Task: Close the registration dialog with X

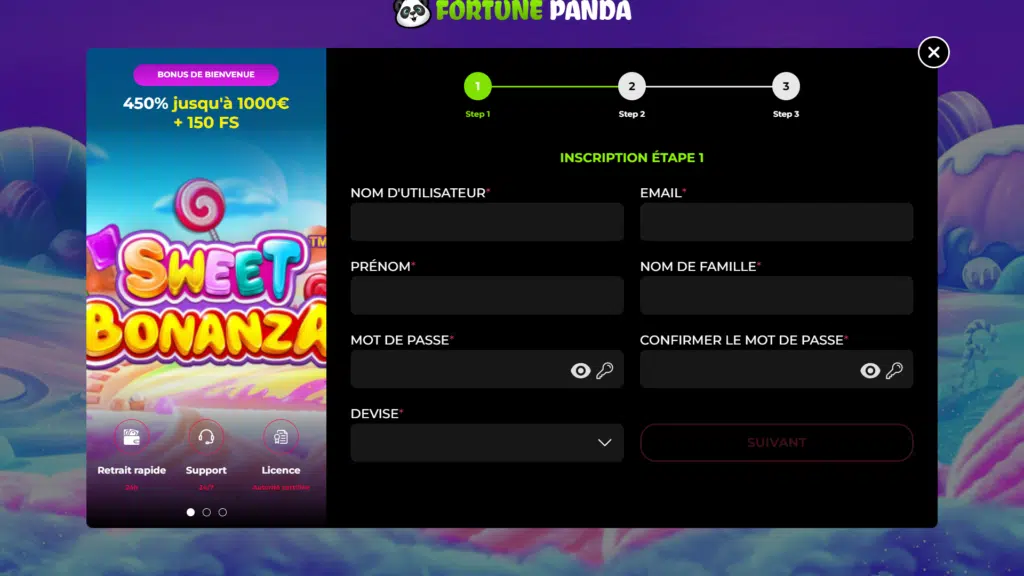Action: (x=933, y=52)
